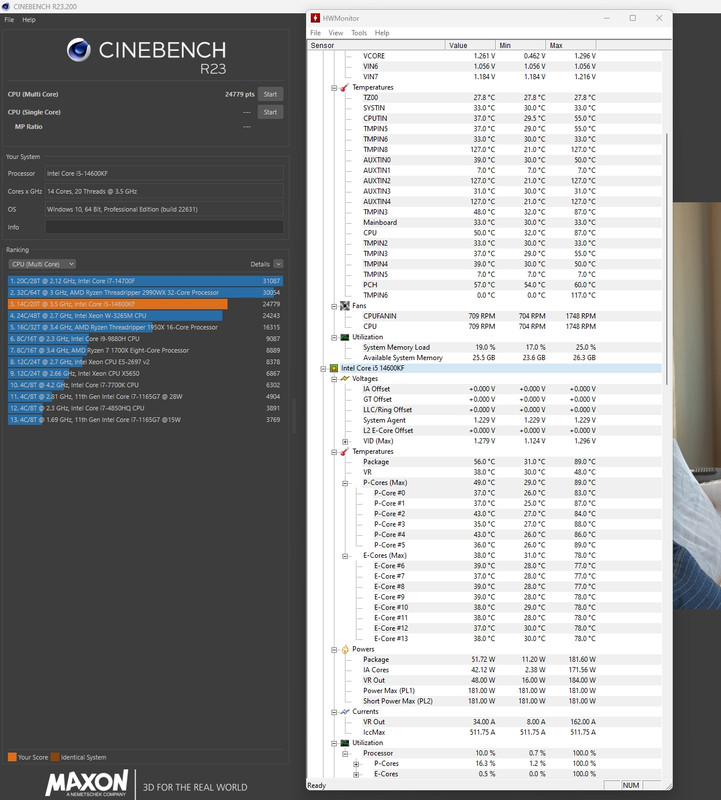The height and width of the screenshot is (800, 721).
Task: Click the CPU Voltages lightning icon
Action: coord(344,379)
